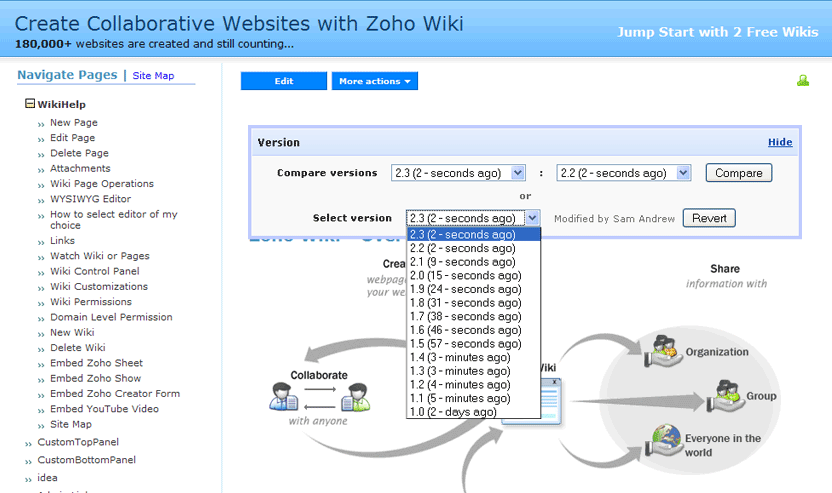Screen dimensions: 832x493
Task: Choose version 2.3 (2 - seconds ago) in list
Action: click(x=473, y=235)
